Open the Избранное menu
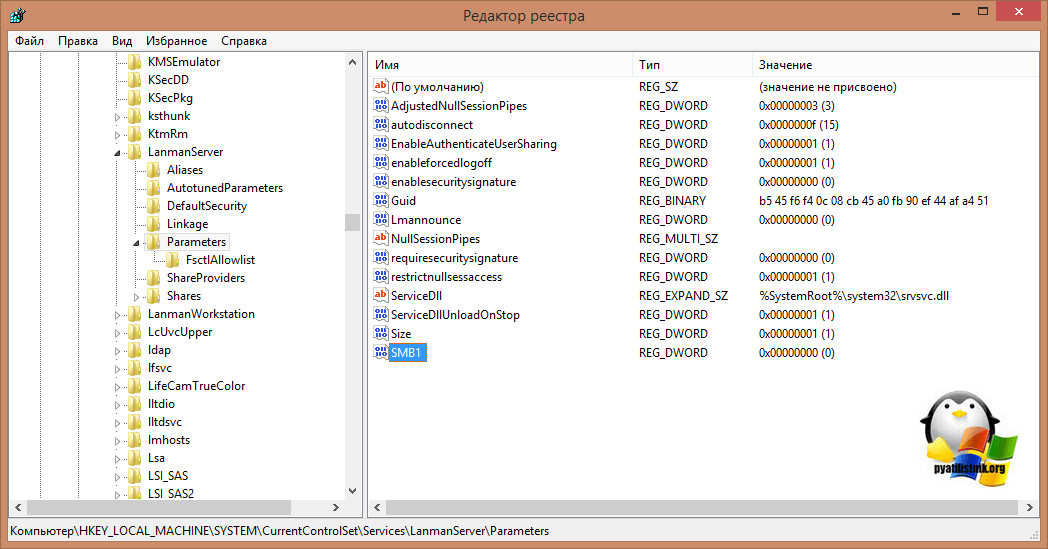The image size is (1048, 549). [x=176, y=41]
